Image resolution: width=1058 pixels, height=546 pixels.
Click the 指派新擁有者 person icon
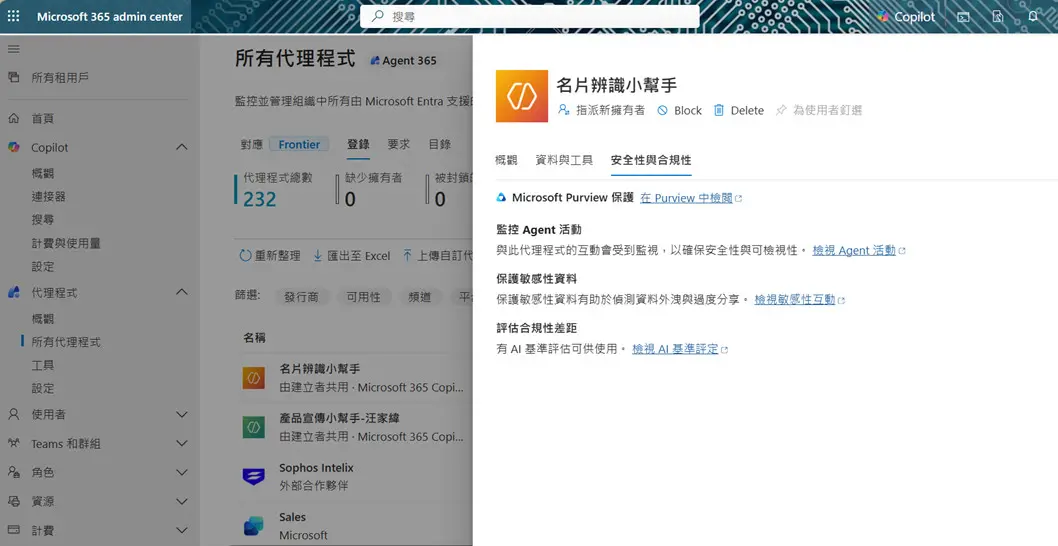tap(564, 110)
